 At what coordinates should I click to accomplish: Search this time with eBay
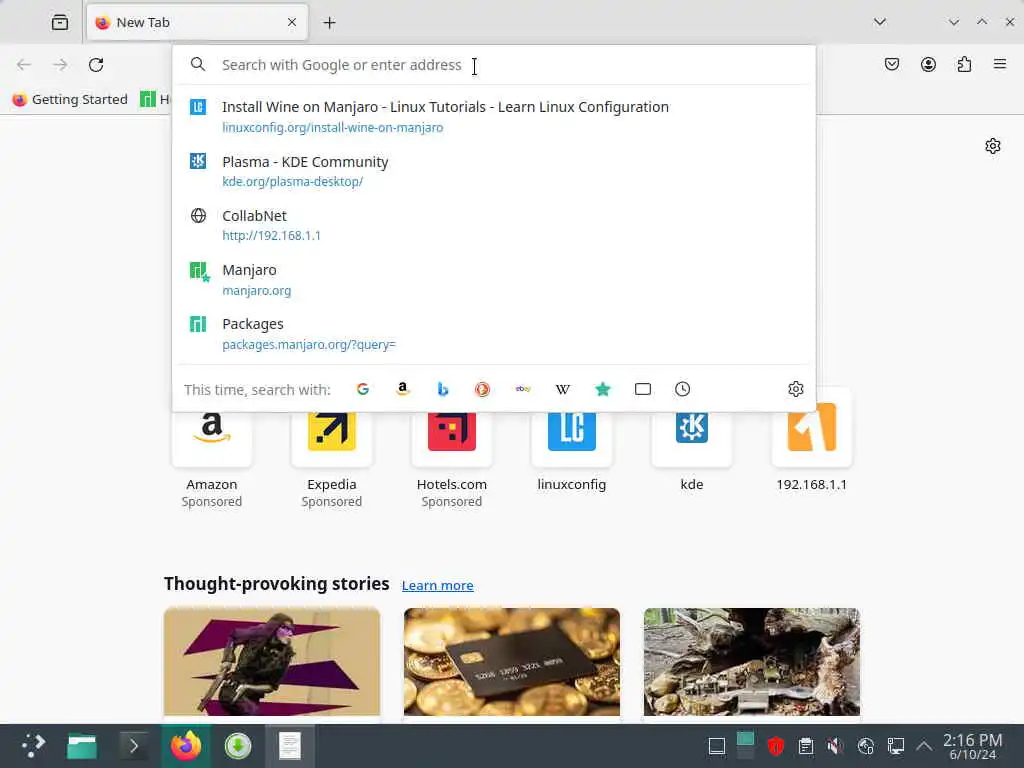coord(523,389)
